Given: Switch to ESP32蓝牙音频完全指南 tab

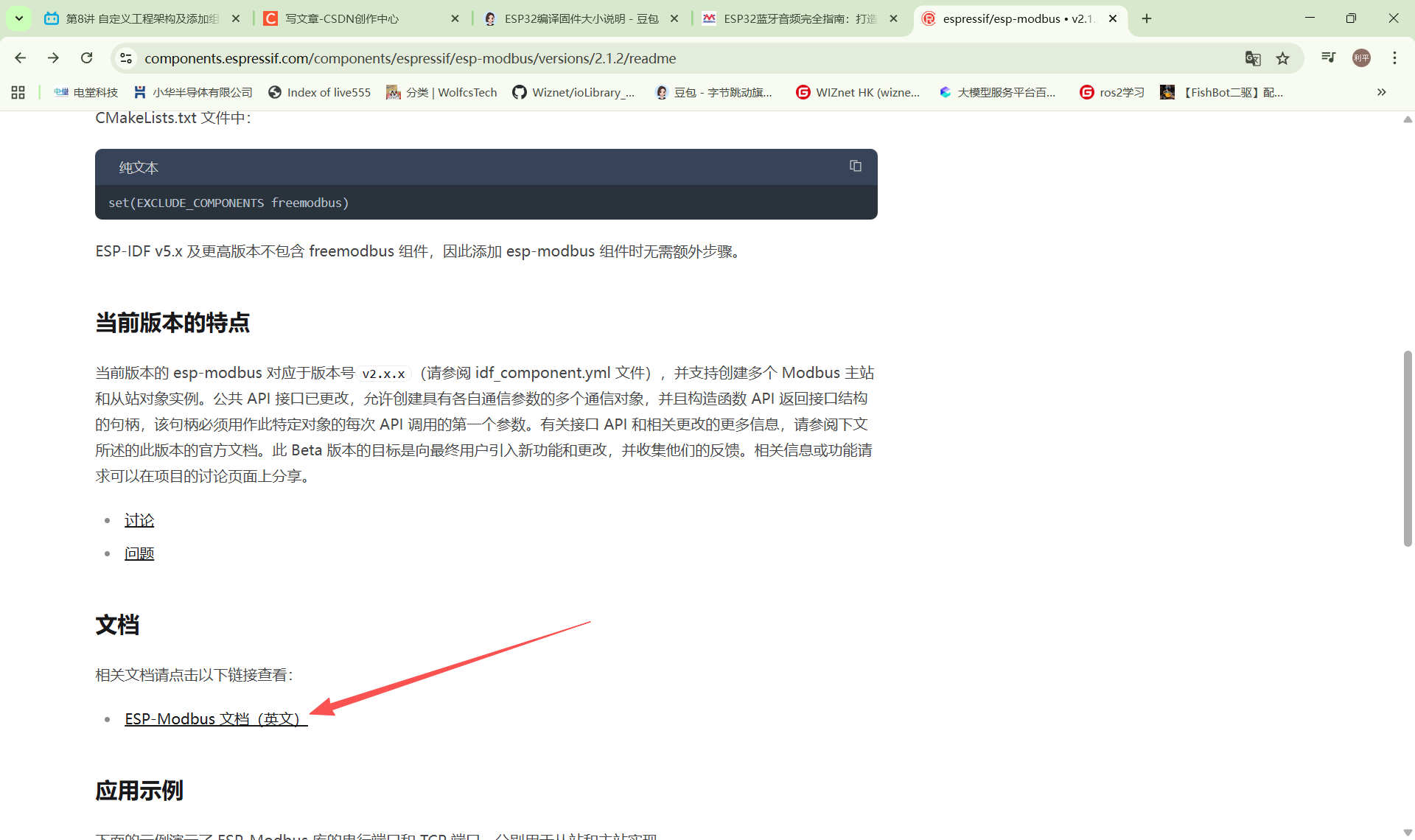Looking at the screenshot, I should click(x=798, y=18).
